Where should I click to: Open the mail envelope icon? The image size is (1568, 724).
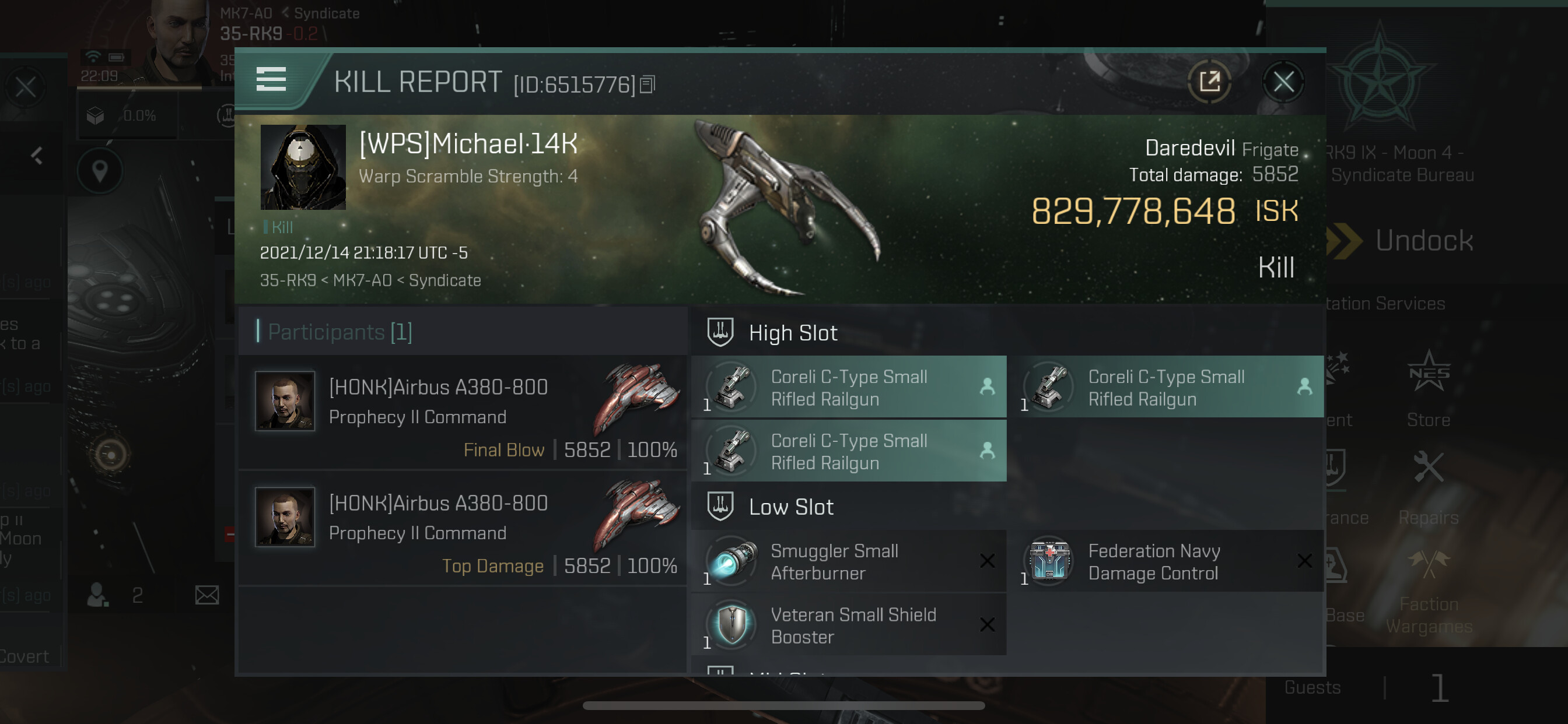[x=207, y=595]
